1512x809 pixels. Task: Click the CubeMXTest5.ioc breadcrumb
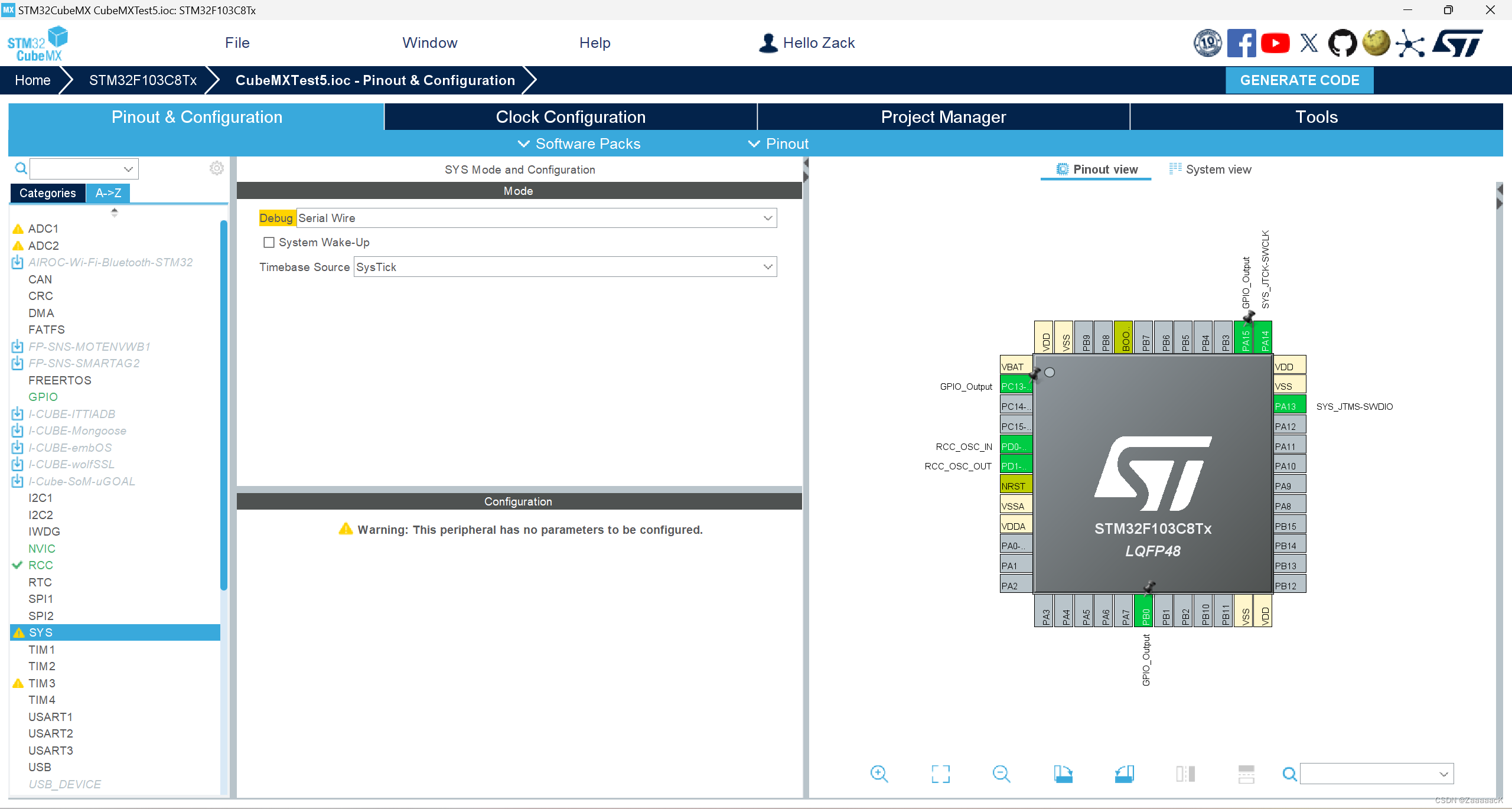point(375,80)
